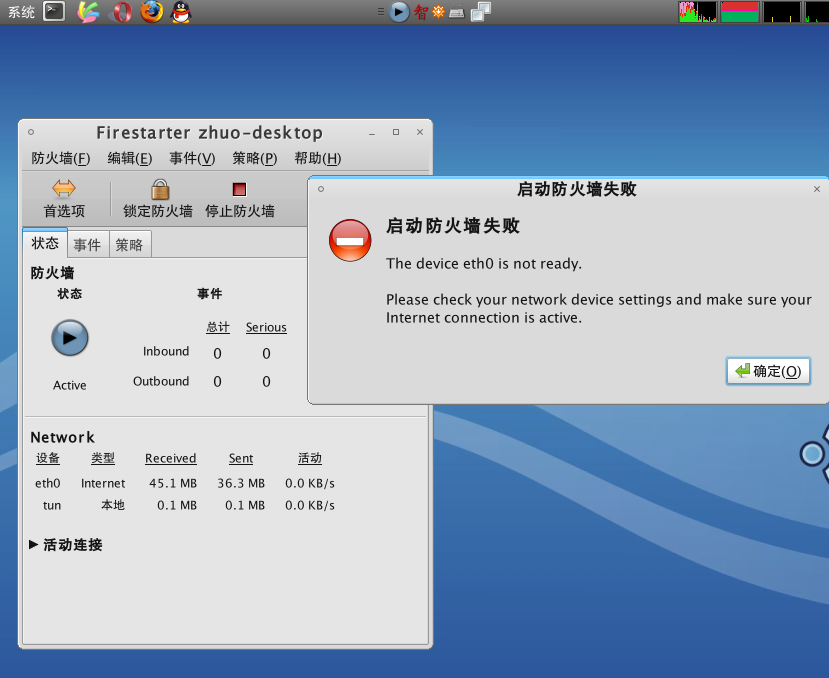Open window menu dot on error dialog

(x=321, y=189)
